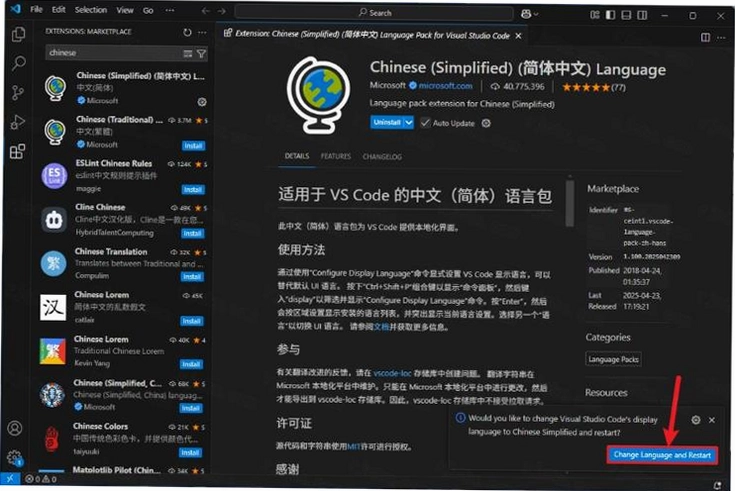Click the globe extension icon in details
The image size is (735, 491).
pos(318,95)
